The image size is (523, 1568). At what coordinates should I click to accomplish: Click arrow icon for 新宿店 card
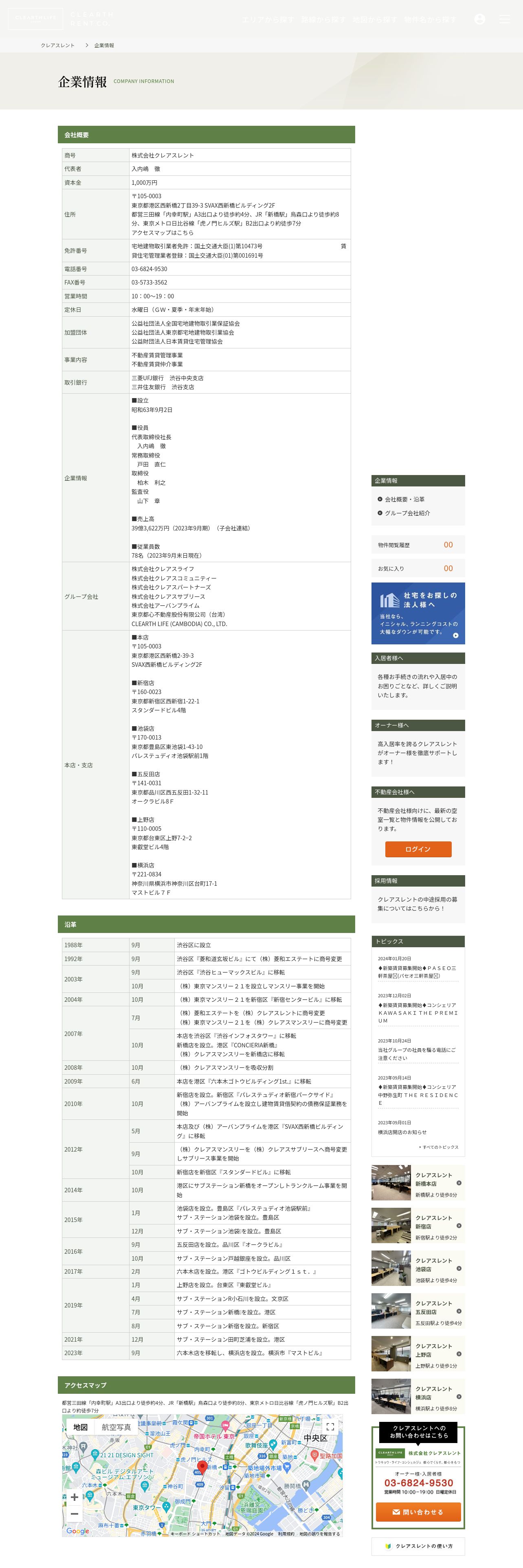(459, 1226)
